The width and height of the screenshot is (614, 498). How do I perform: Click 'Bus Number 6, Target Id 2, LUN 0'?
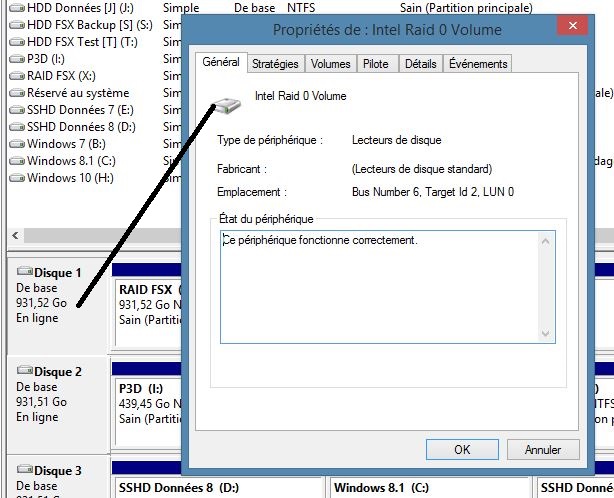(x=433, y=192)
